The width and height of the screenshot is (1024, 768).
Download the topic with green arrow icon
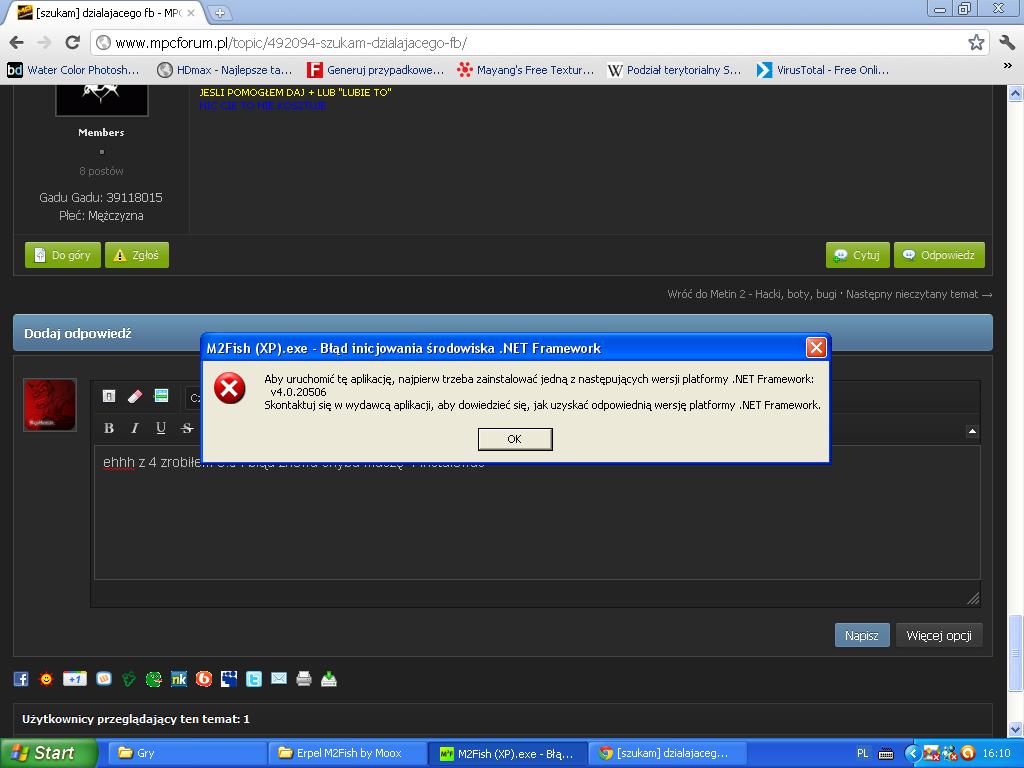point(328,679)
